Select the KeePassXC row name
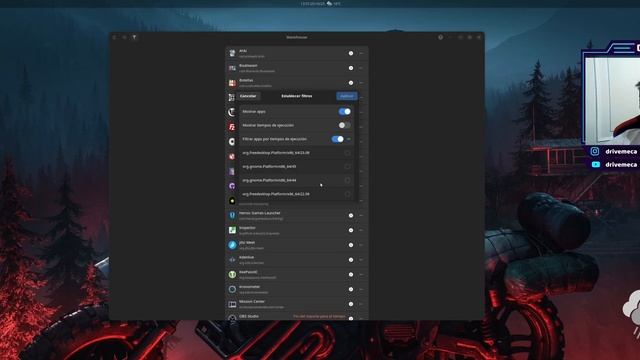Image resolution: width=640 pixels, height=360 pixels. point(248,272)
